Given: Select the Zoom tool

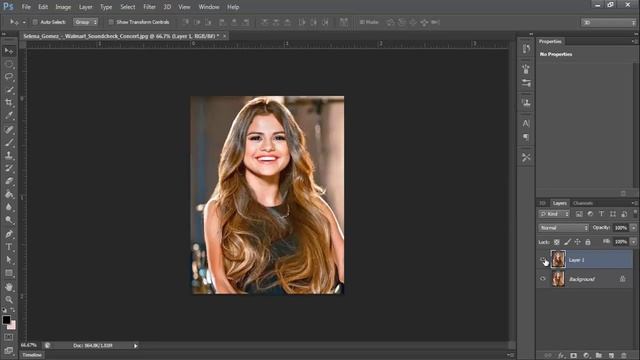Looking at the screenshot, I should point(9,300).
